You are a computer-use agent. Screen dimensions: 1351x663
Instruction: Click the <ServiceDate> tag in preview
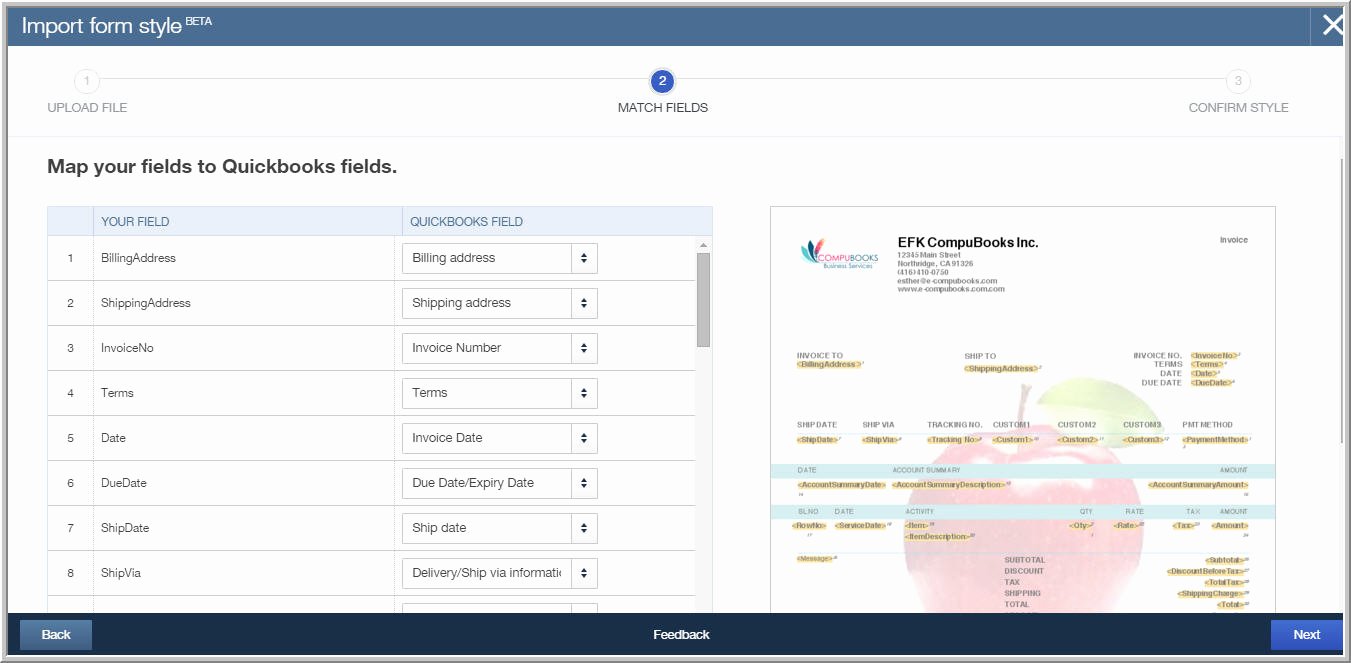[x=860, y=526]
